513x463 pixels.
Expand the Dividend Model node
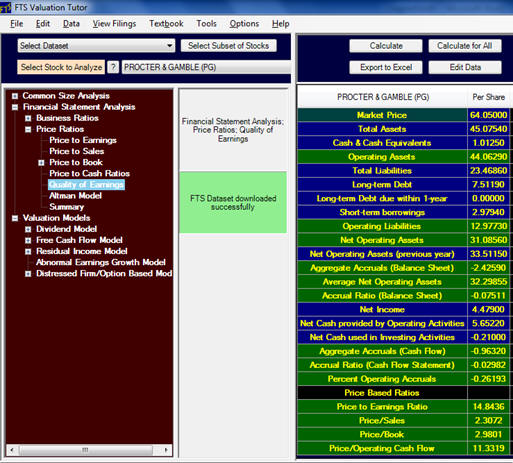28,229
